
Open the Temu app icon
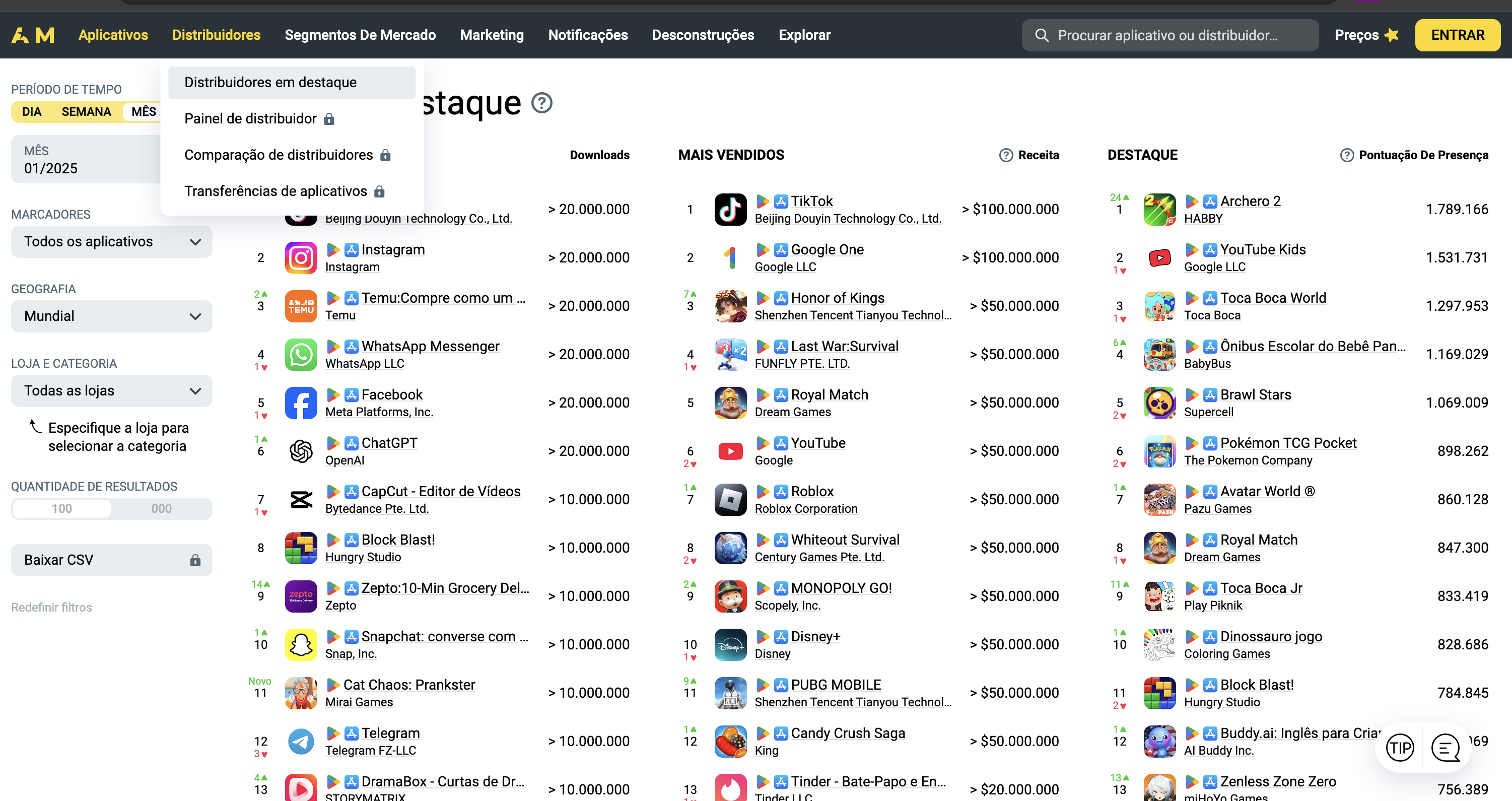(x=301, y=306)
